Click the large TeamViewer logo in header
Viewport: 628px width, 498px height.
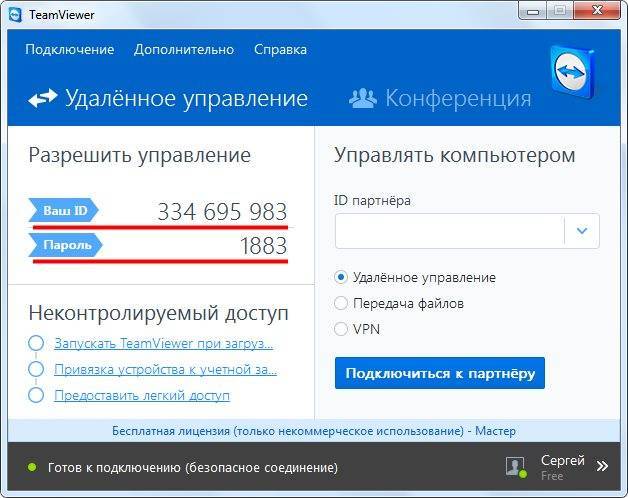[x=572, y=73]
